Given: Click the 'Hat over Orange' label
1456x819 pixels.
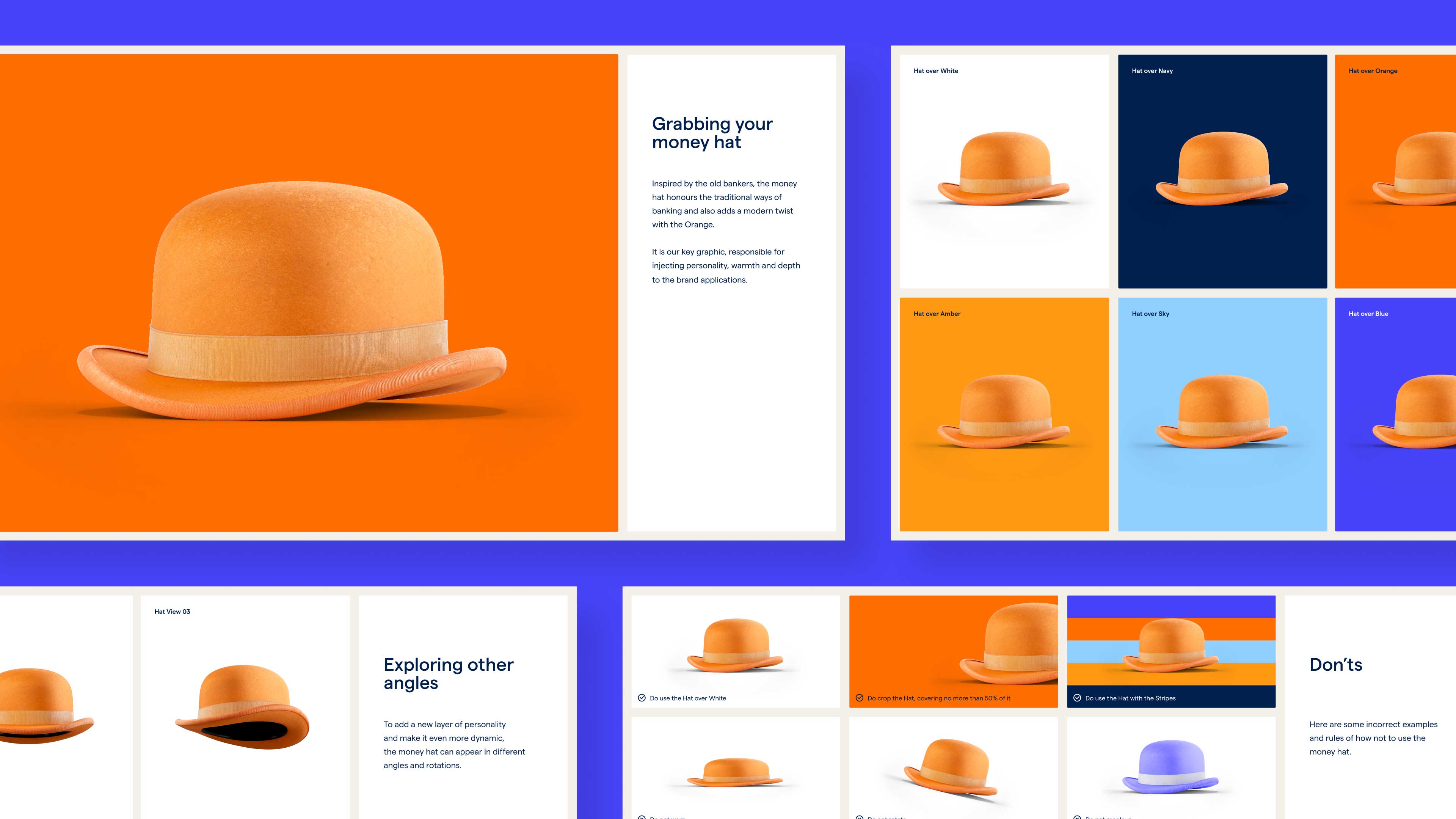Looking at the screenshot, I should [x=1372, y=71].
